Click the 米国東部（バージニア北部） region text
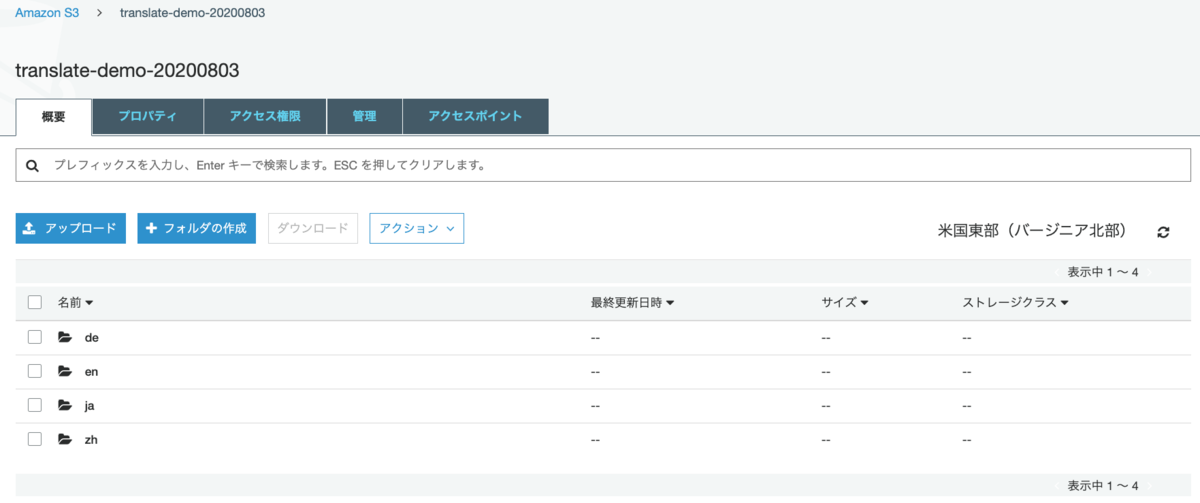This screenshot has height=503, width=1200. pos(1033,231)
